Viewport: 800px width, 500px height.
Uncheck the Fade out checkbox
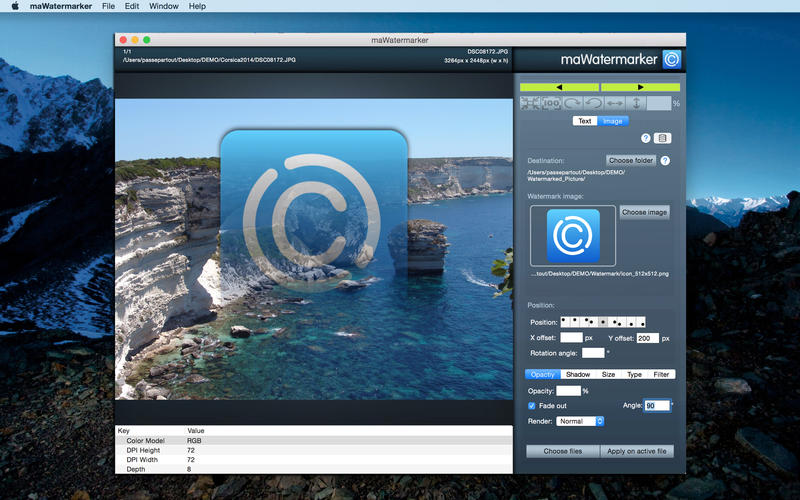click(x=532, y=406)
